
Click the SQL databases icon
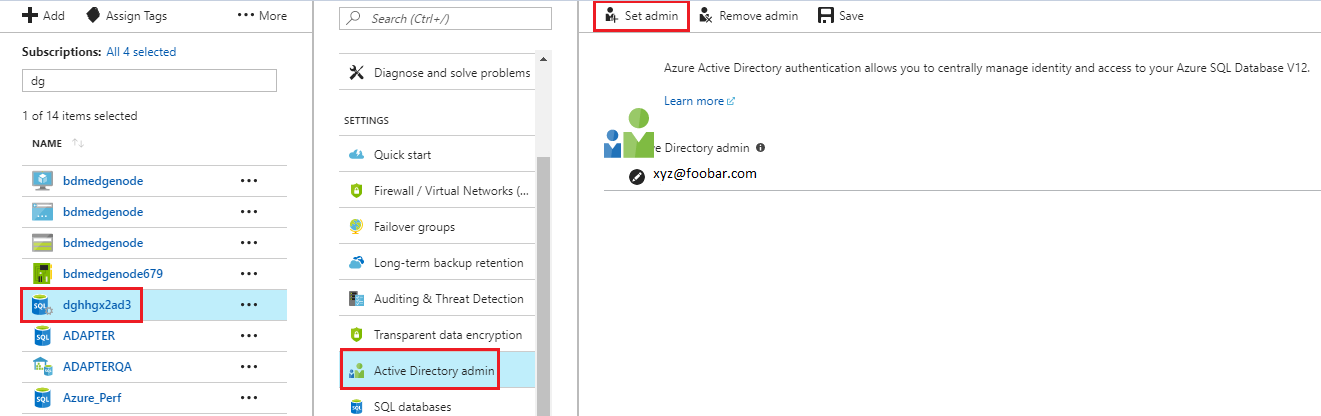click(356, 407)
